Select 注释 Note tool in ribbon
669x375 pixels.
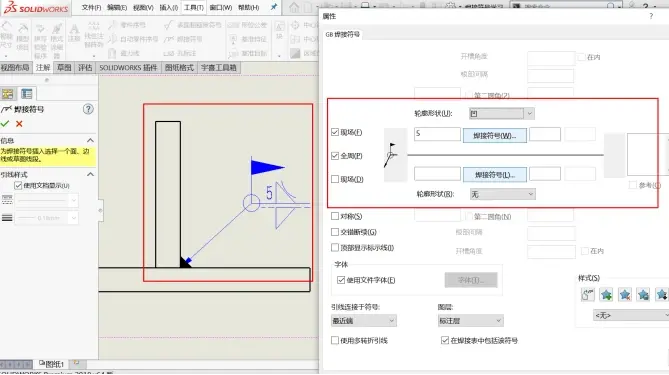click(74, 33)
